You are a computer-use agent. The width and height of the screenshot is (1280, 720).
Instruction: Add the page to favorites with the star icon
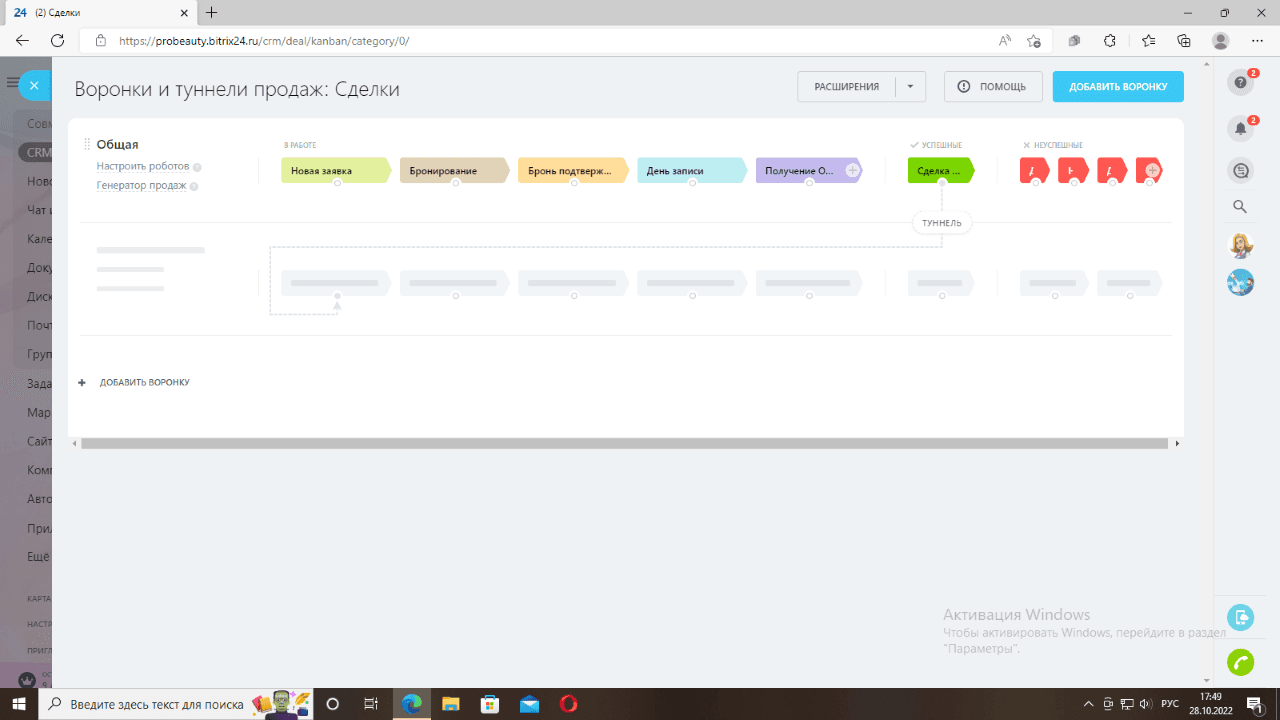[x=1034, y=41]
